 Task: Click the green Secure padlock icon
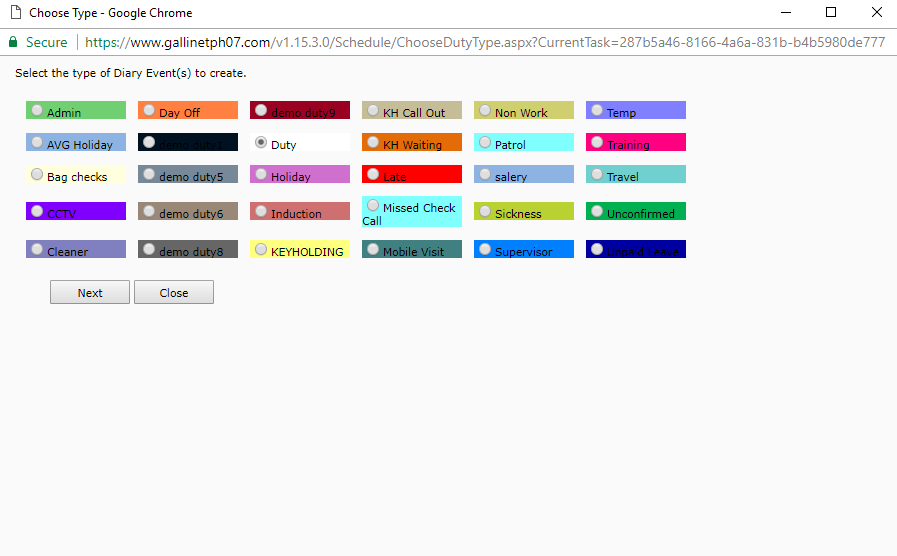click(x=13, y=43)
